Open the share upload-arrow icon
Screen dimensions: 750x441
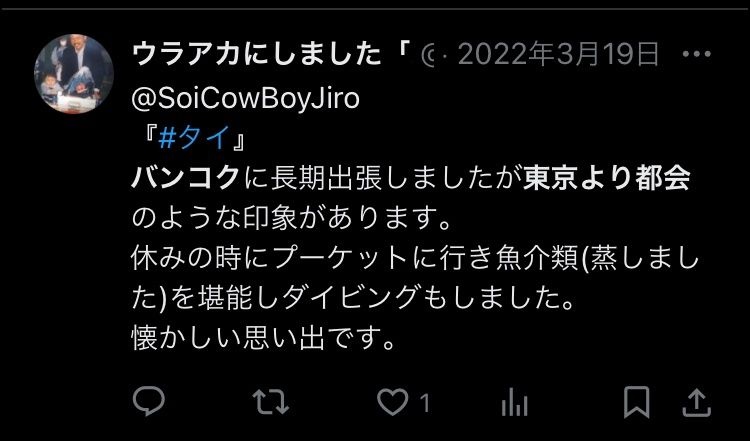pyautogui.click(x=696, y=403)
